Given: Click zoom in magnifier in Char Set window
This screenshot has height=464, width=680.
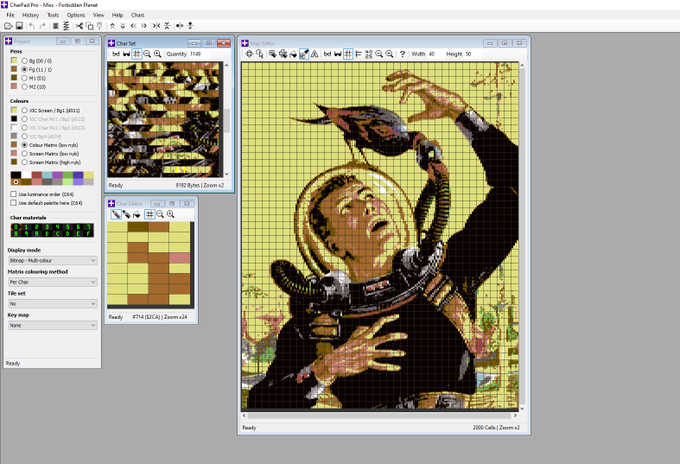Looking at the screenshot, I should pyautogui.click(x=157, y=54).
